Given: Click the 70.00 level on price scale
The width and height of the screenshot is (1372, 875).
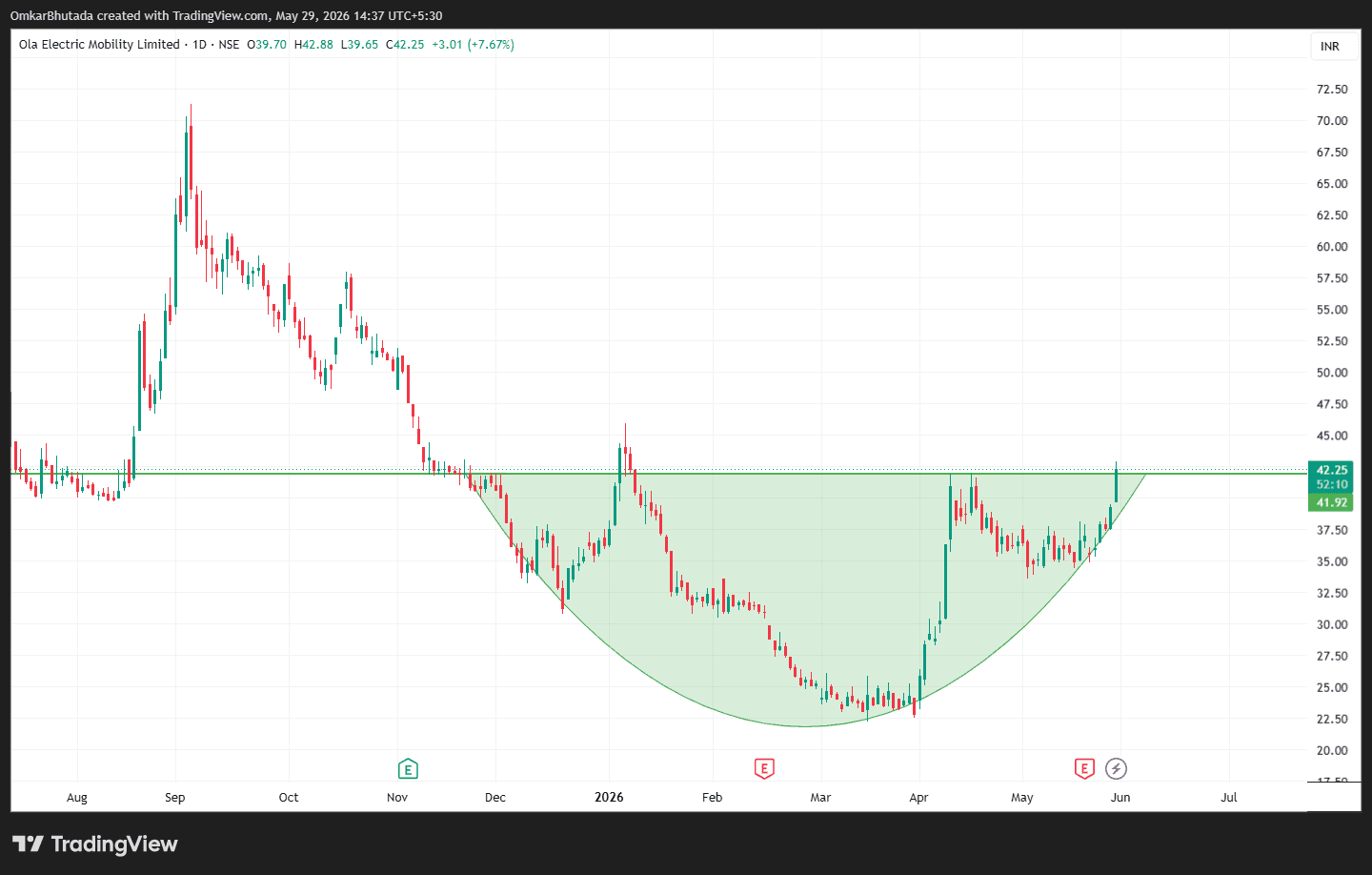Looking at the screenshot, I should tap(1332, 120).
